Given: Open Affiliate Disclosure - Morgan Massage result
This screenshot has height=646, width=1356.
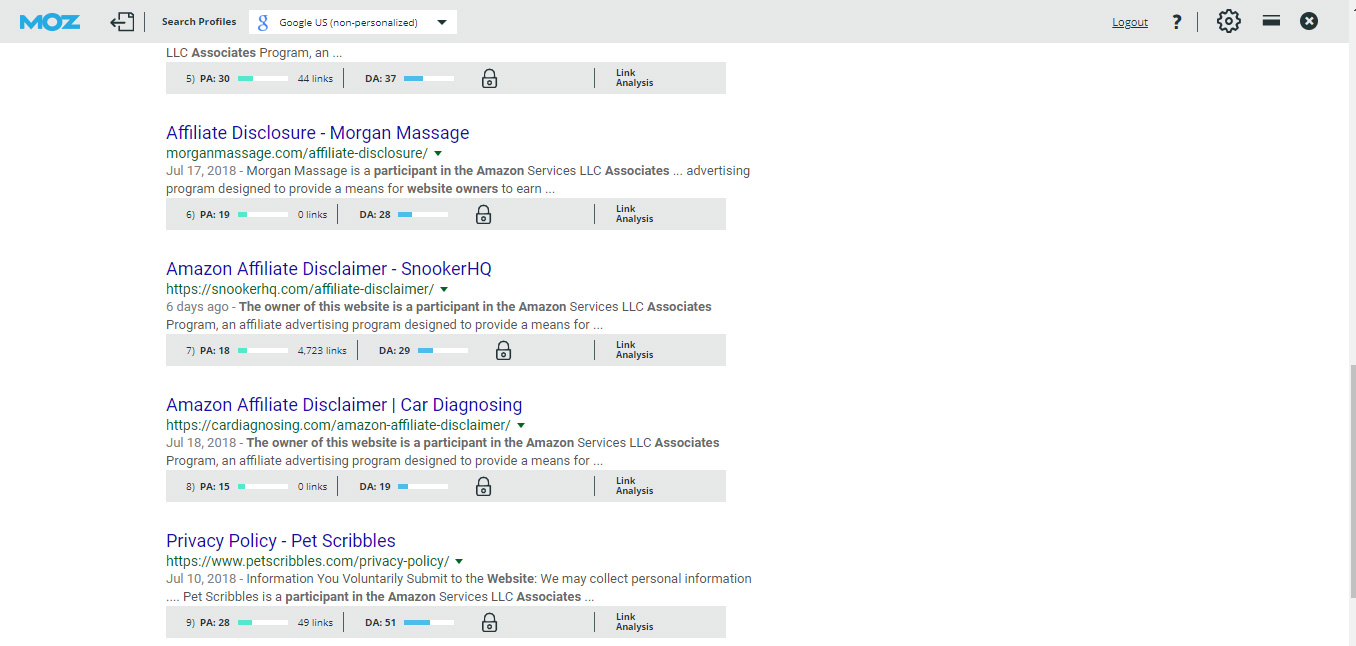Looking at the screenshot, I should coord(317,133).
